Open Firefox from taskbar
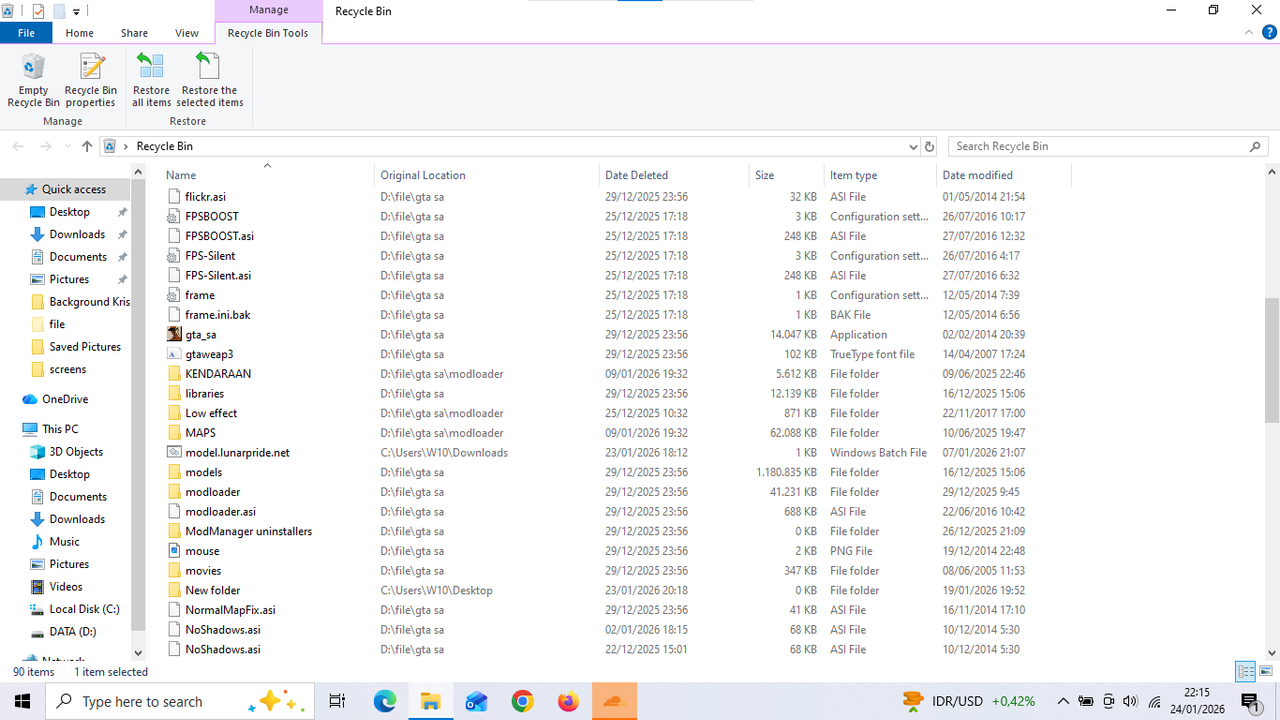 tap(568, 701)
